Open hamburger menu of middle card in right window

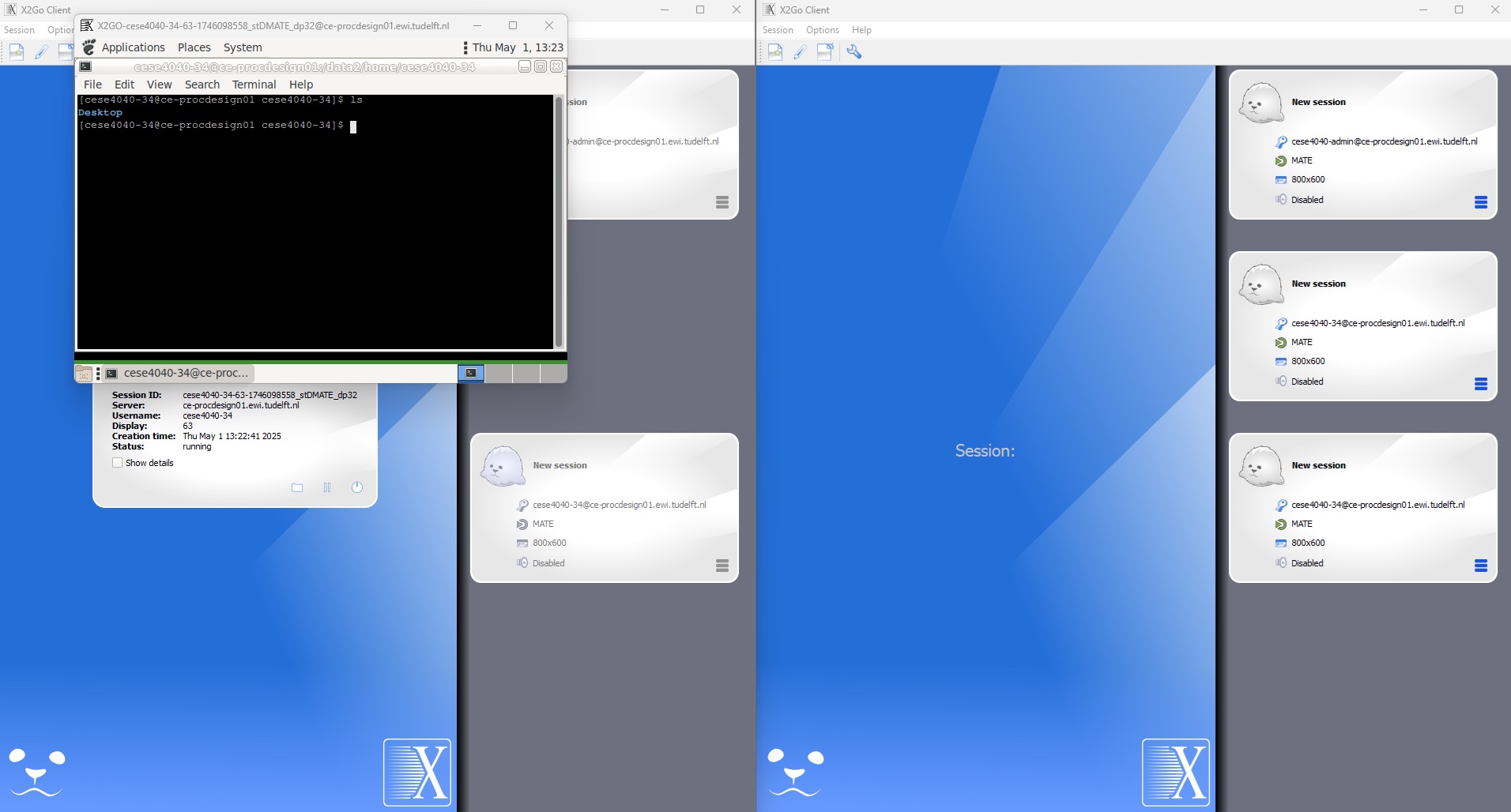[1481, 384]
